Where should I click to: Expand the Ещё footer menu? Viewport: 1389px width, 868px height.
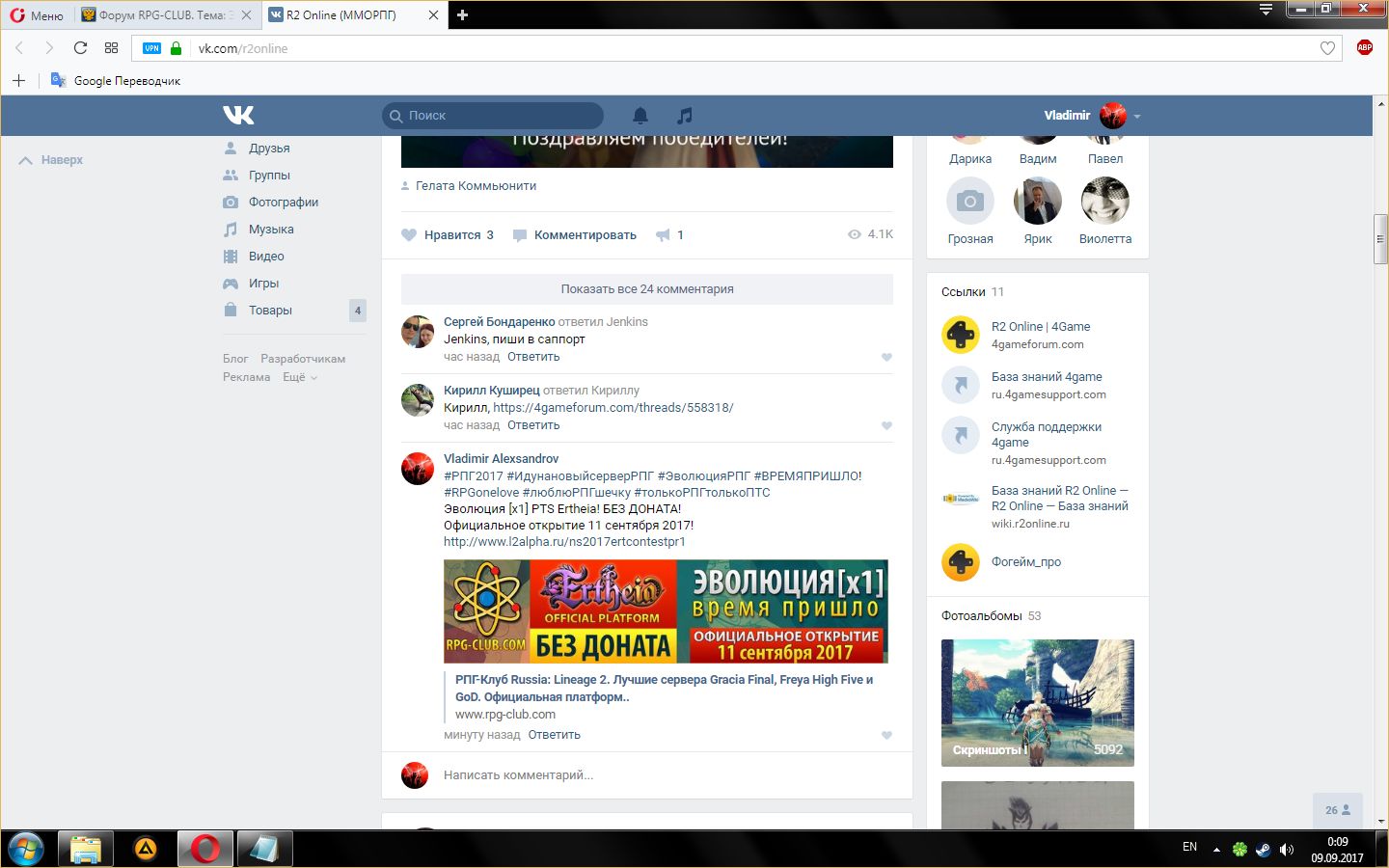pyautogui.click(x=300, y=377)
